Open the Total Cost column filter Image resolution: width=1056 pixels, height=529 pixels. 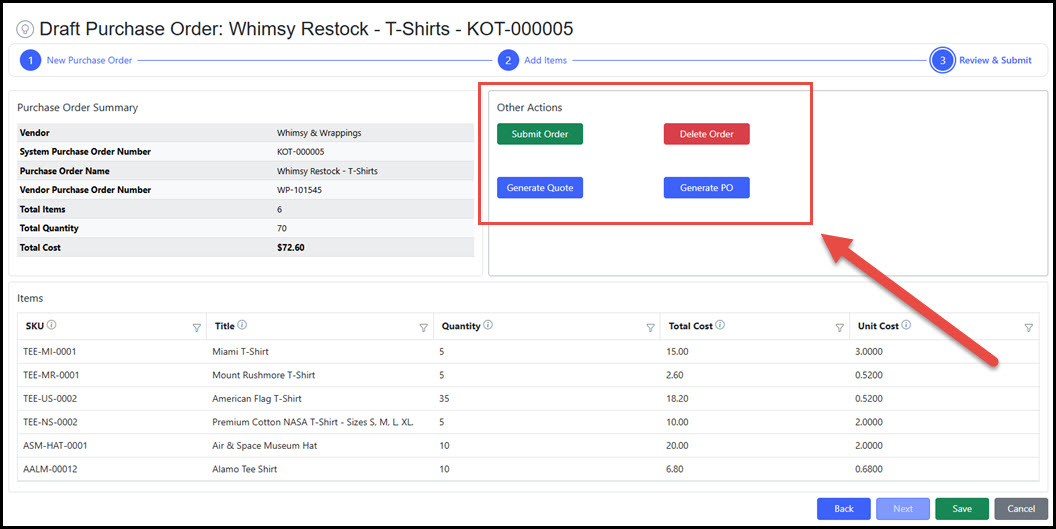pyautogui.click(x=839, y=327)
